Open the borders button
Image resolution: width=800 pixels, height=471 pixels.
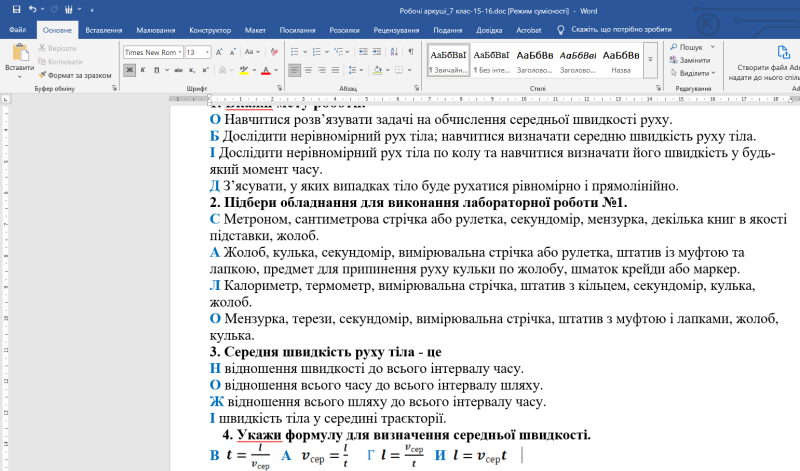click(x=399, y=70)
